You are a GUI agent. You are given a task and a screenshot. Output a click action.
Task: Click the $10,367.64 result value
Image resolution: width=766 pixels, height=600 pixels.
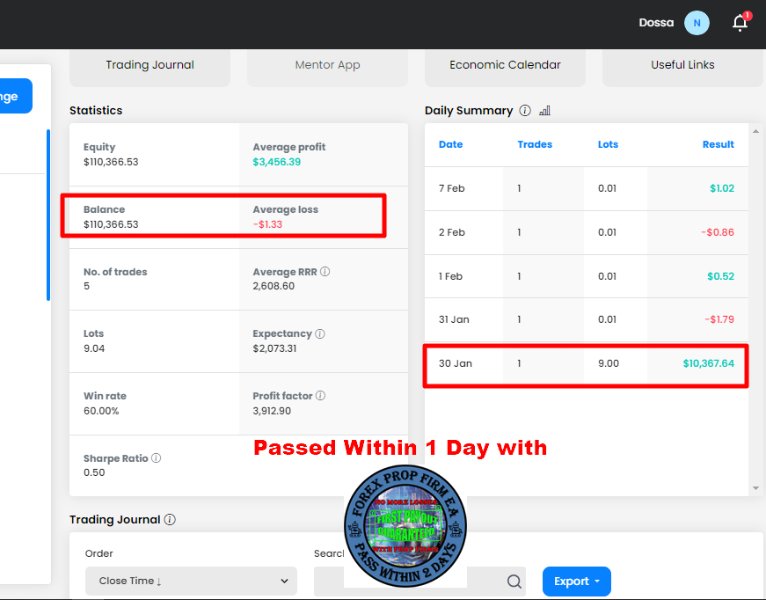coord(708,363)
